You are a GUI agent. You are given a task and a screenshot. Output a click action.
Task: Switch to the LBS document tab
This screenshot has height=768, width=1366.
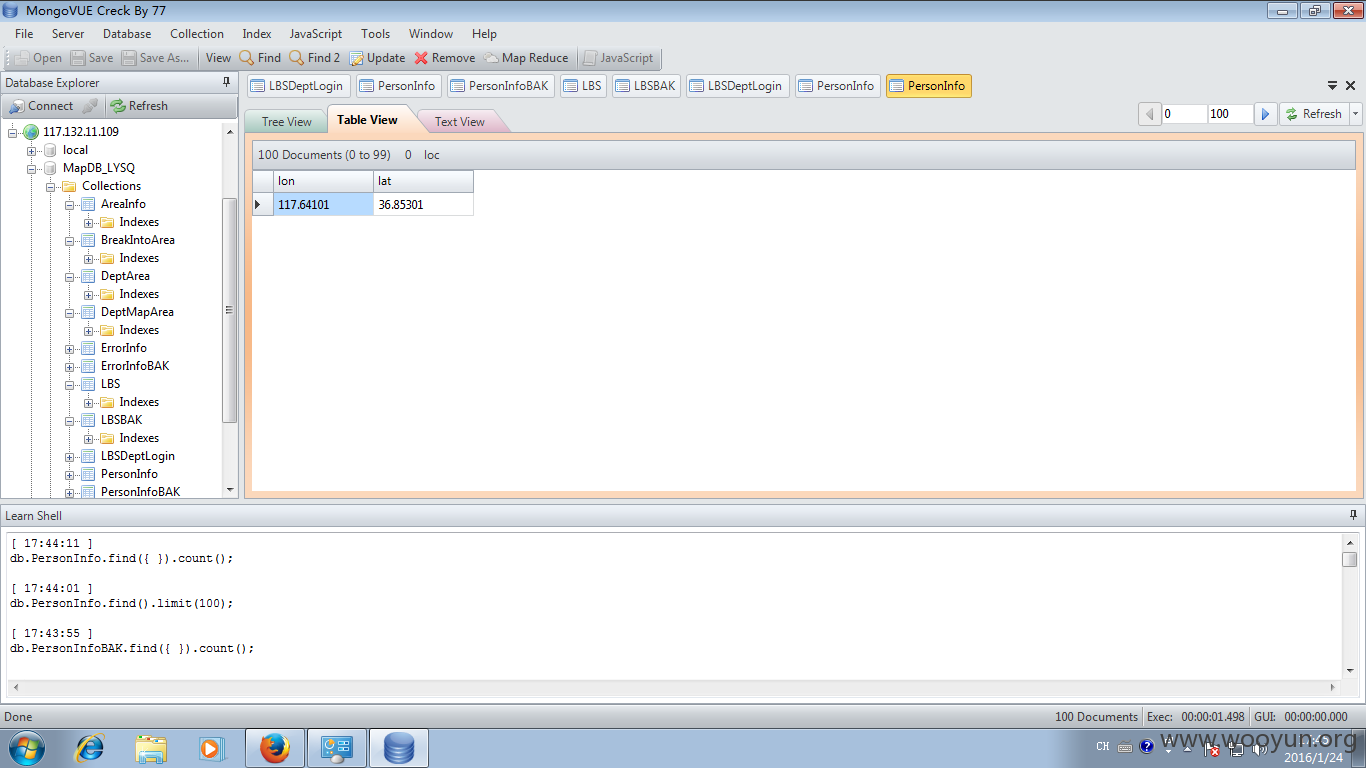click(x=583, y=86)
